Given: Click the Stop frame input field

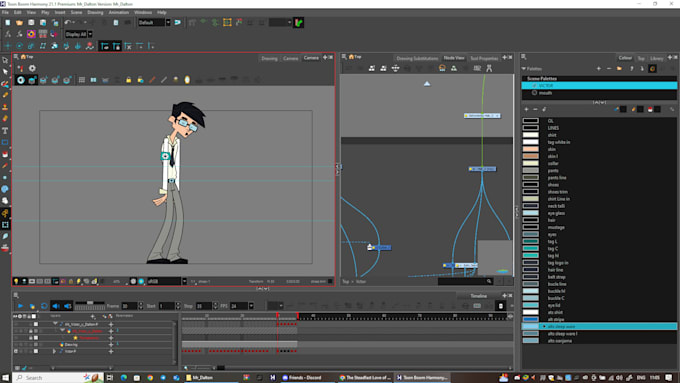Looking at the screenshot, I should coord(204,306).
